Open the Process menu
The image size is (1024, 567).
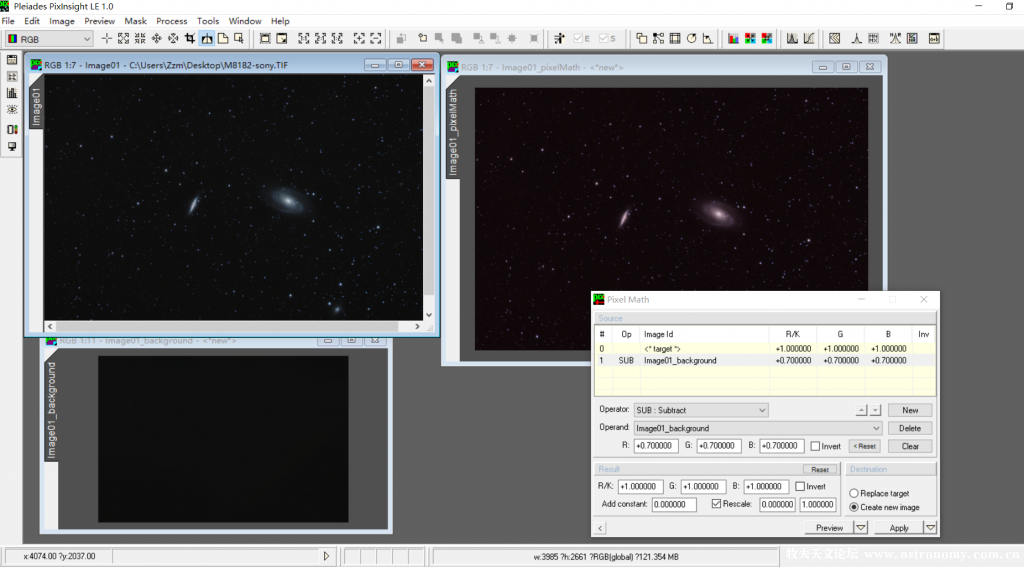(172, 21)
